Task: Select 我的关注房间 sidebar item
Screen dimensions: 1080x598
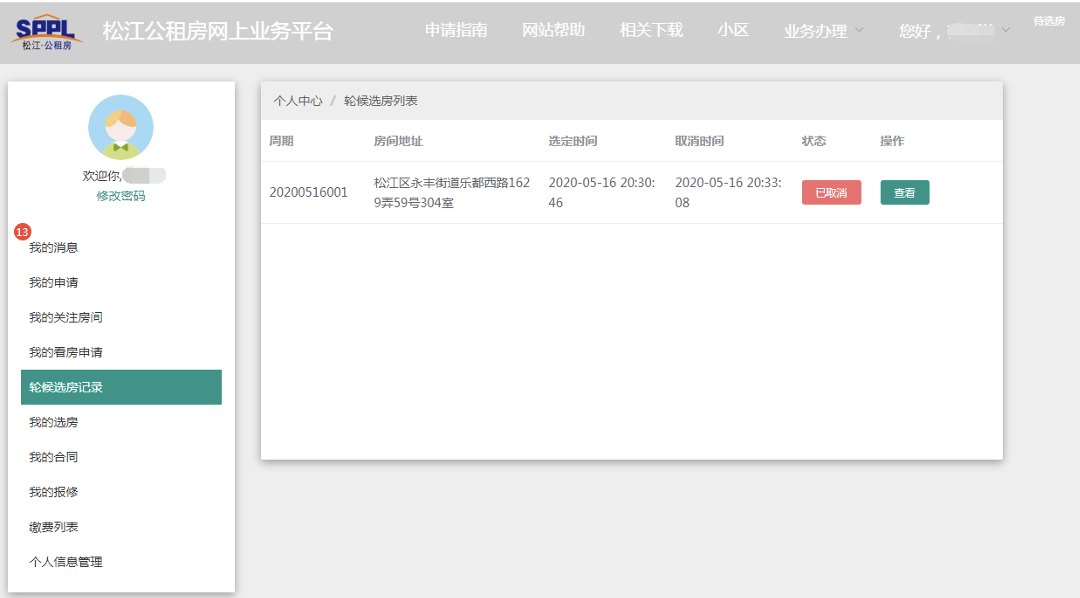Action: click(x=66, y=317)
